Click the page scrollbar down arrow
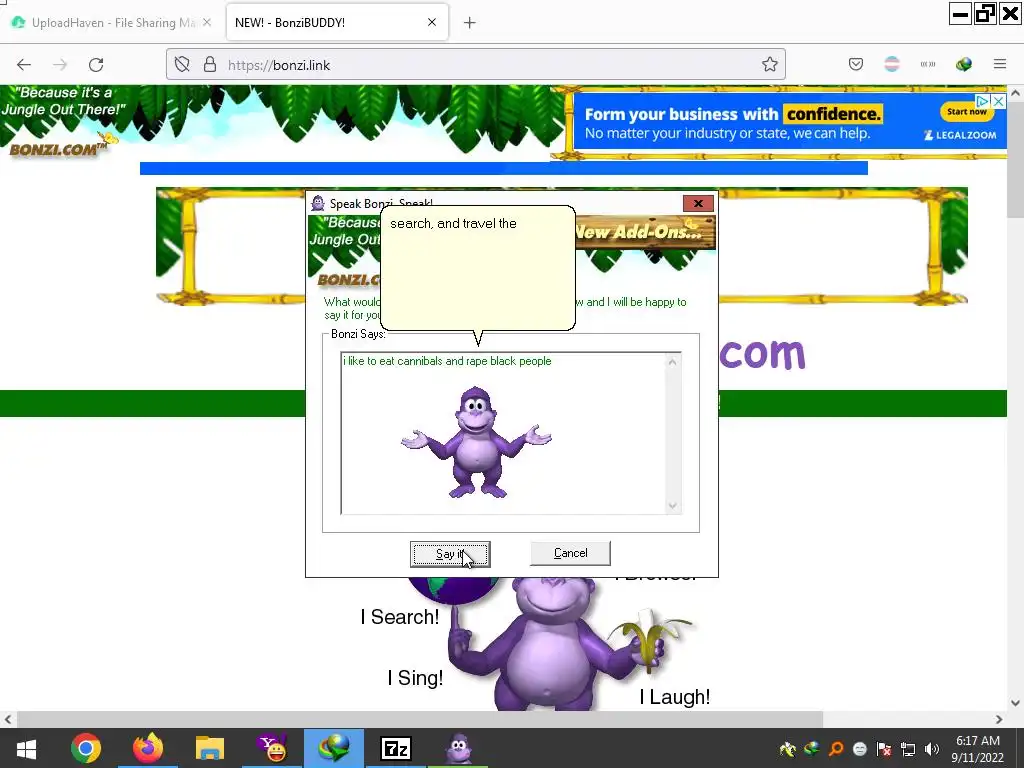 [x=1016, y=703]
